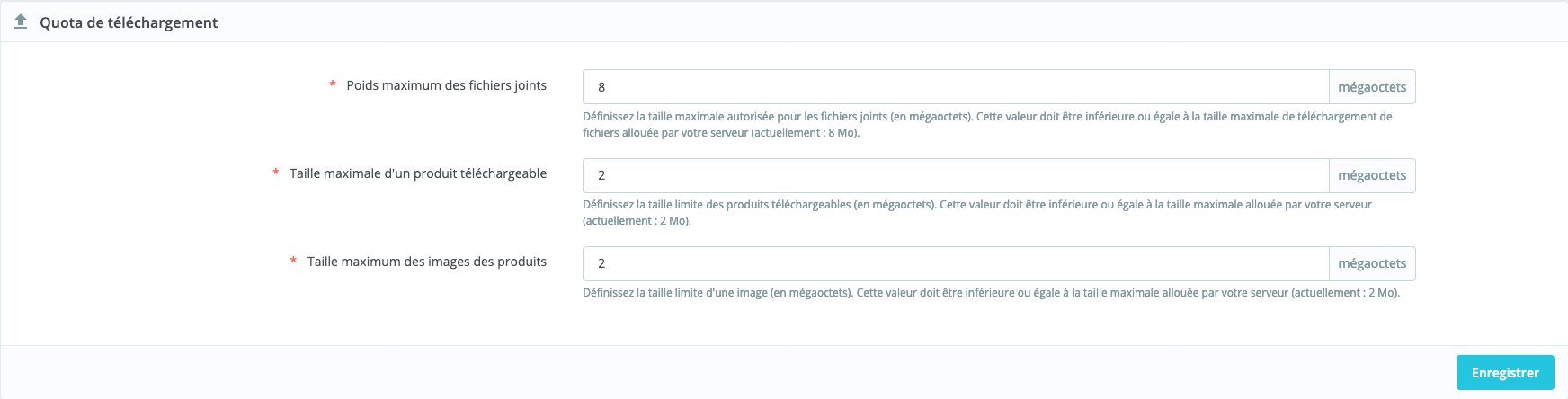Click the label Taille maximum des images des produits

[x=426, y=262]
